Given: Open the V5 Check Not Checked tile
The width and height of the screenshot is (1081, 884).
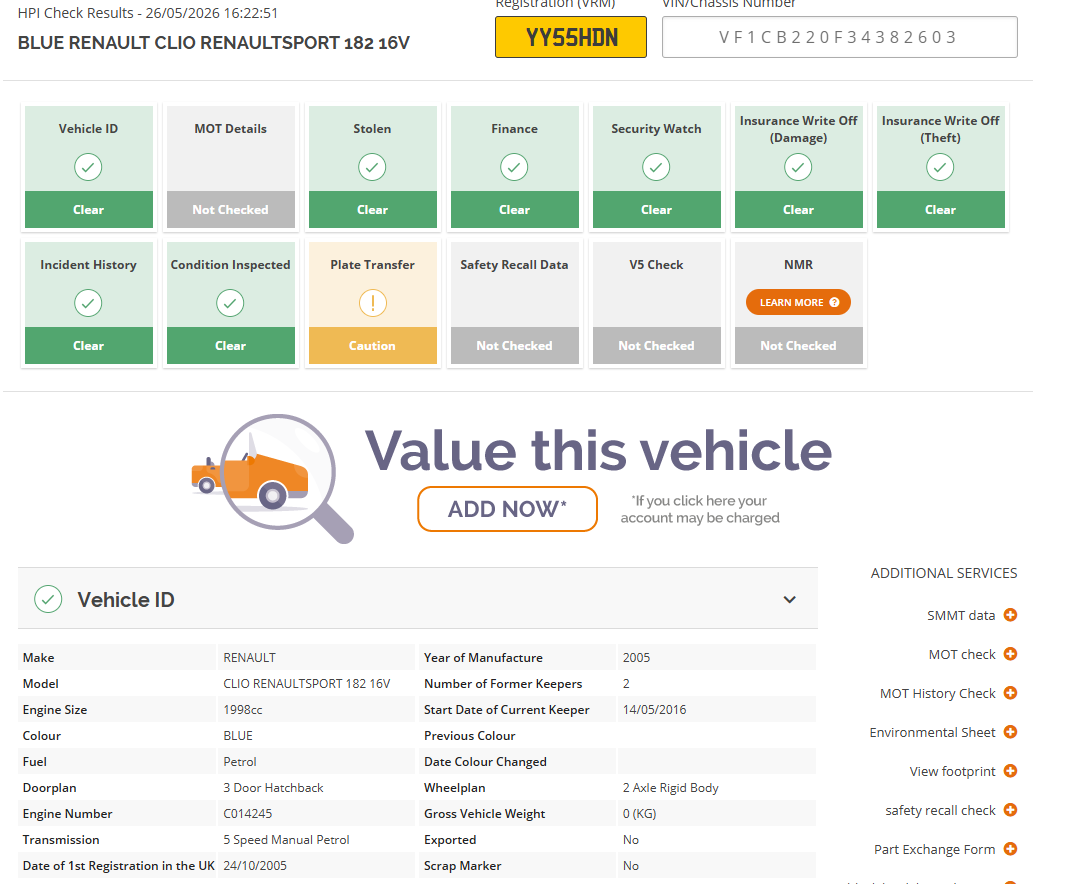Looking at the screenshot, I should (656, 303).
